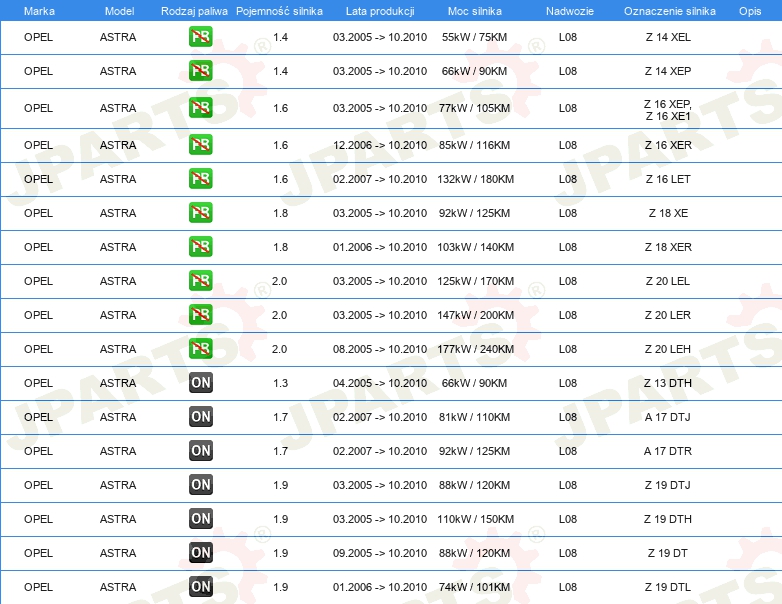Select engine code Z 19 DTL
The height and width of the screenshot is (604, 782).
click(668, 586)
